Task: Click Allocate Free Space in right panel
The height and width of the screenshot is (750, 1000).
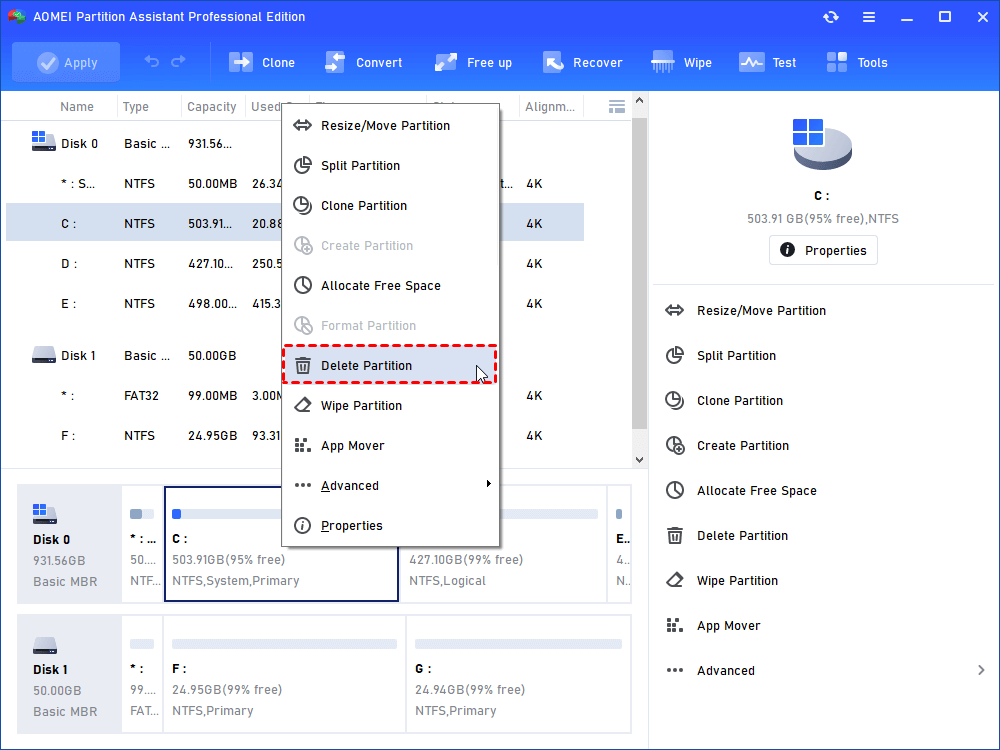Action: click(756, 490)
